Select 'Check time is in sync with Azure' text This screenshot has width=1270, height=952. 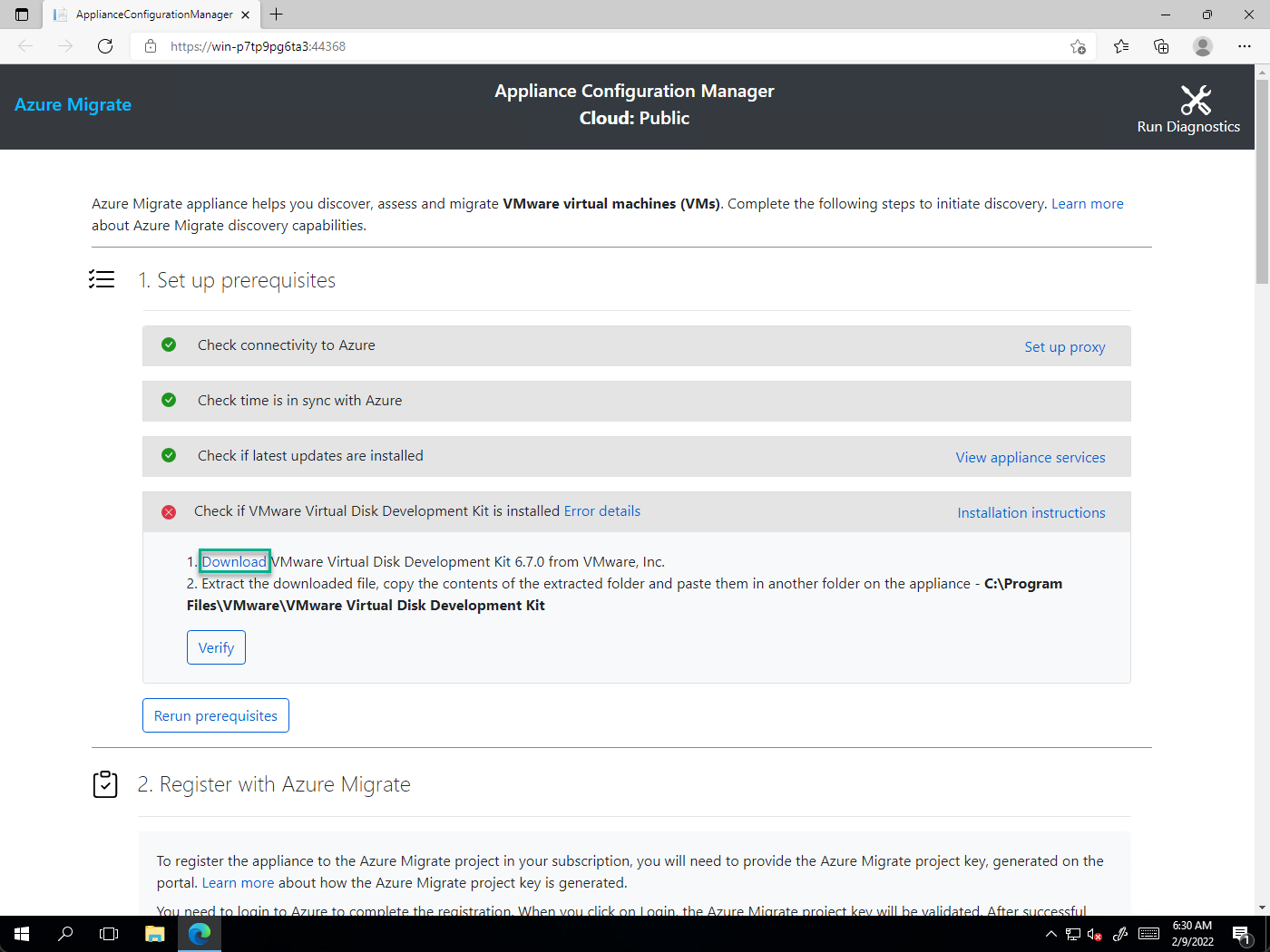point(300,401)
